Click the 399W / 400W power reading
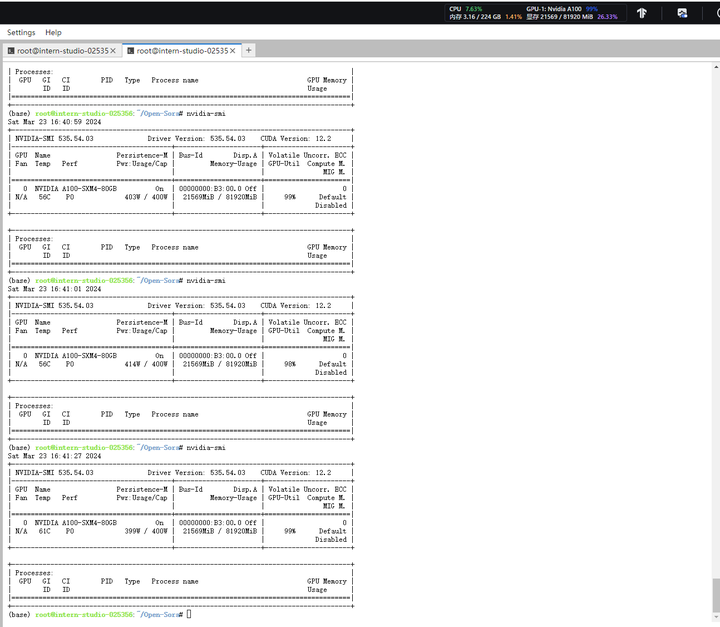 pyautogui.click(x=146, y=531)
